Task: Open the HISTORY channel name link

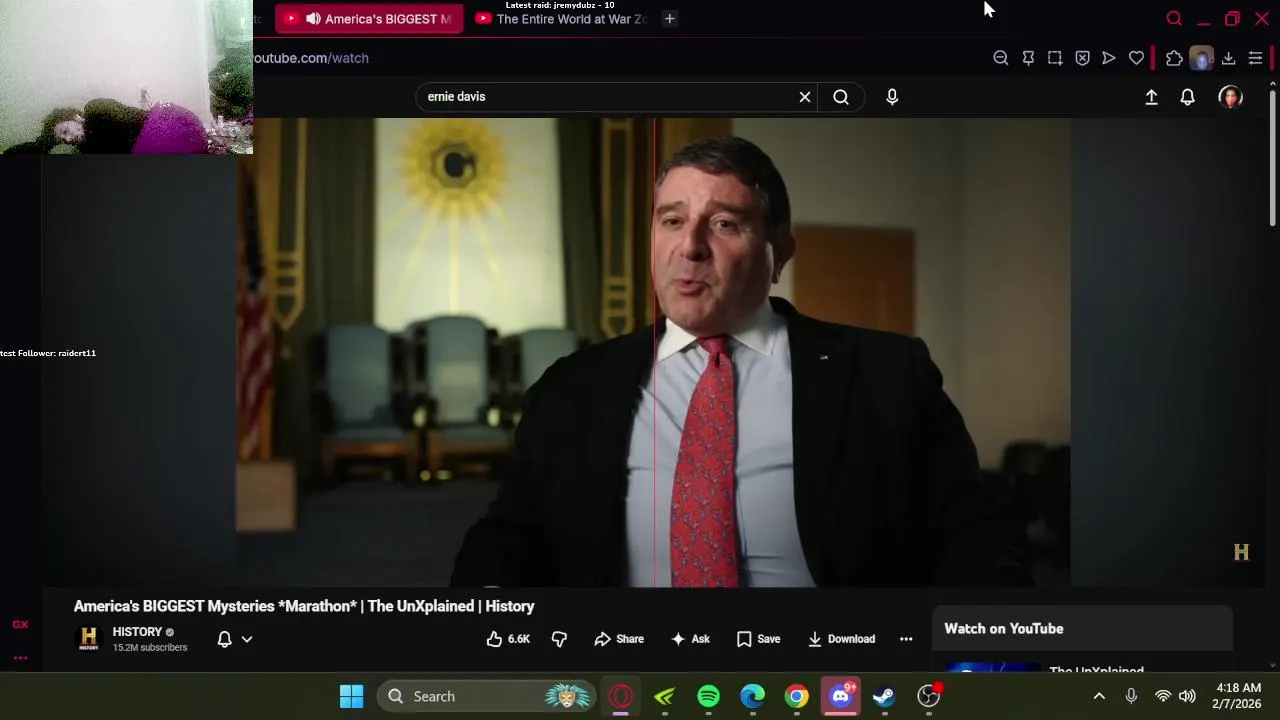Action: click(137, 632)
